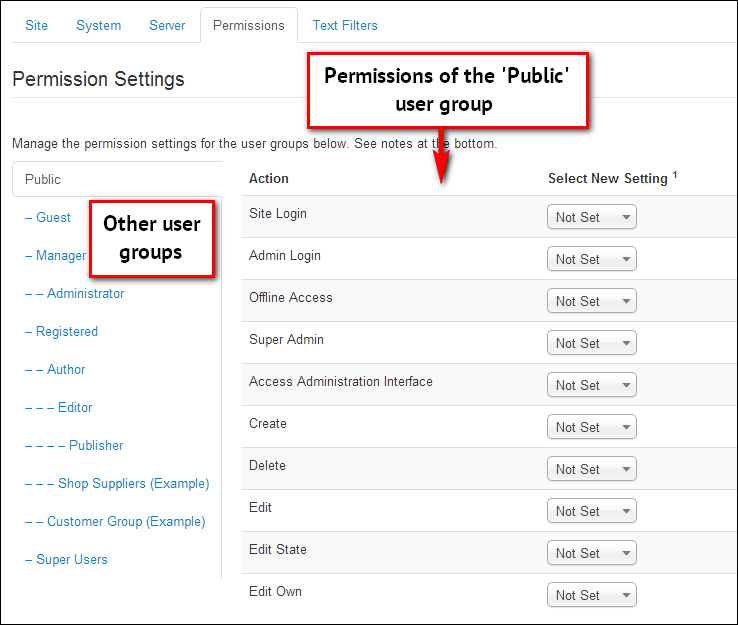Screen dimensions: 738x625
Task: Change the Super Admin permission dropdown
Action: [592, 343]
